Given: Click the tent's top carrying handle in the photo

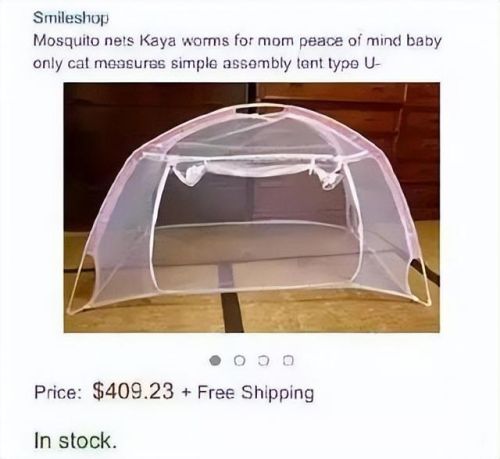Looking at the screenshot, I should [x=261, y=109].
